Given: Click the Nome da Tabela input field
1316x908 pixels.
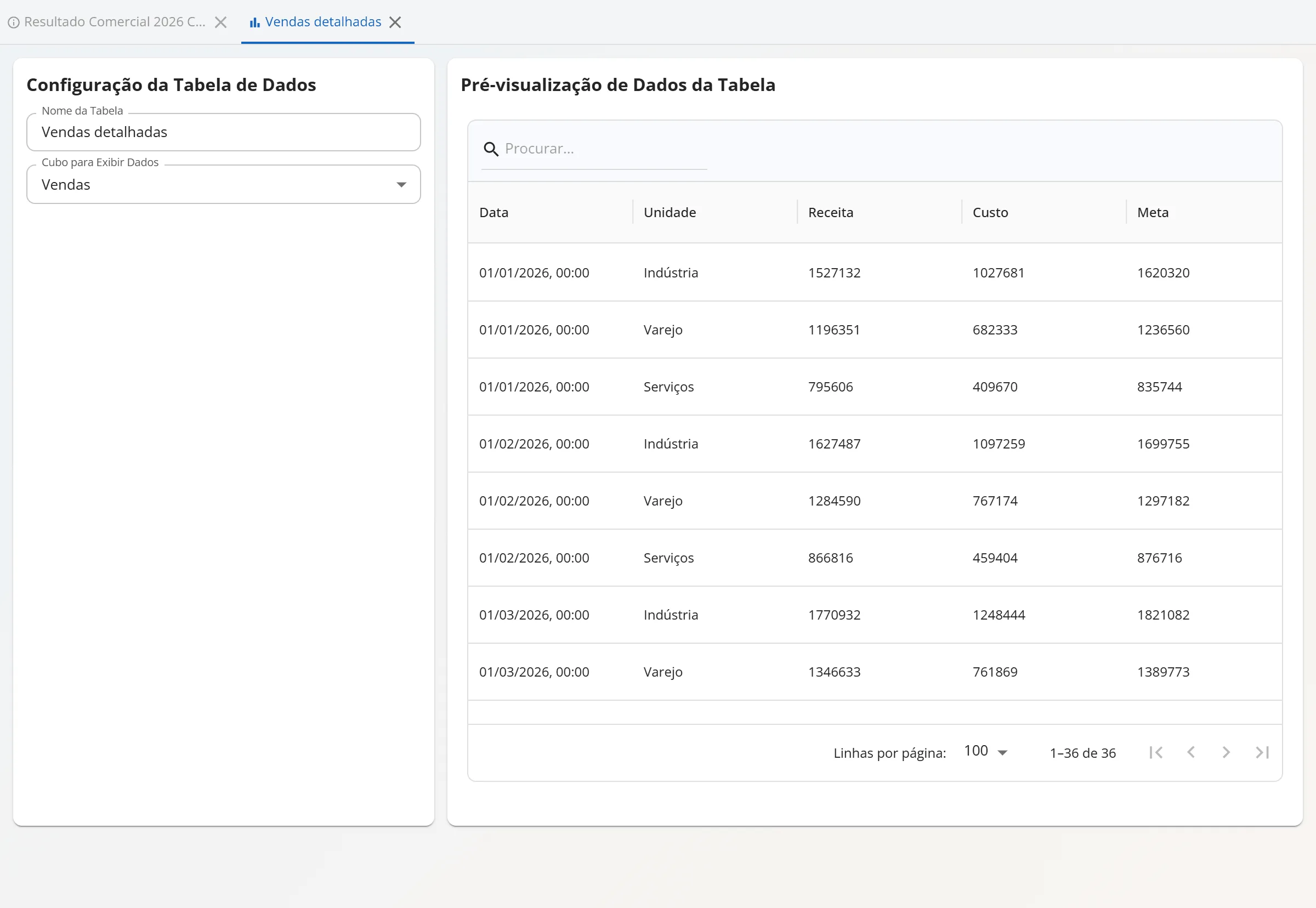Looking at the screenshot, I should click(224, 132).
